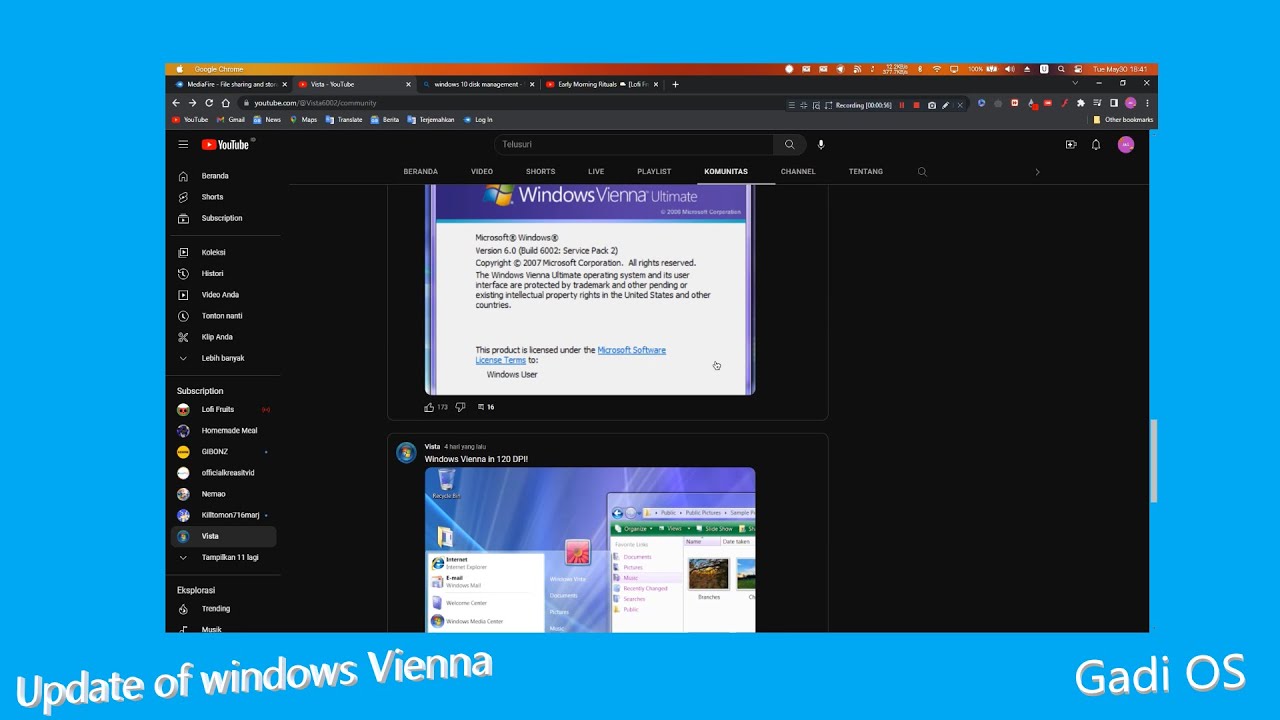Expand Lebih banyak in sidebar
Screen dimensions: 1280x720
coord(222,358)
